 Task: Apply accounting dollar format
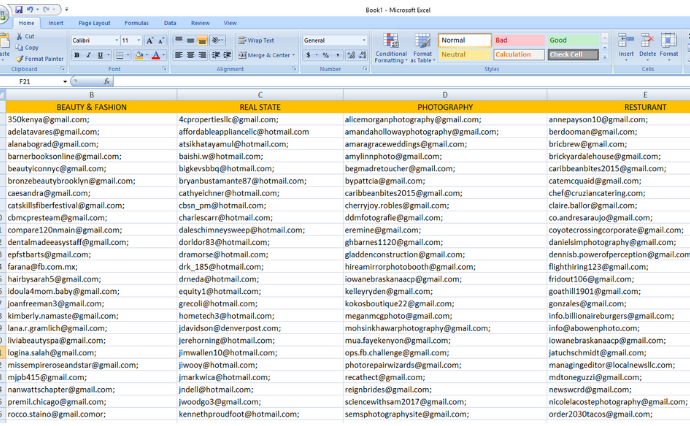click(308, 55)
